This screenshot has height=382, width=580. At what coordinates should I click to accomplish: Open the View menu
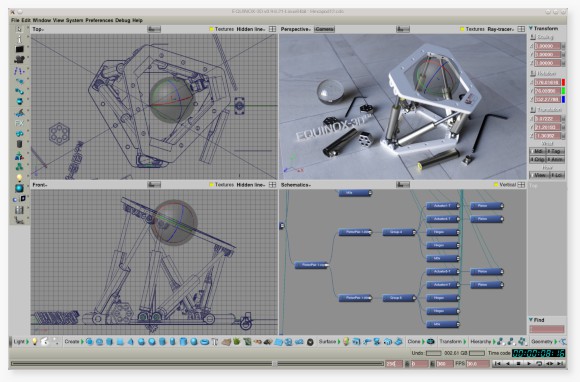(x=58, y=20)
